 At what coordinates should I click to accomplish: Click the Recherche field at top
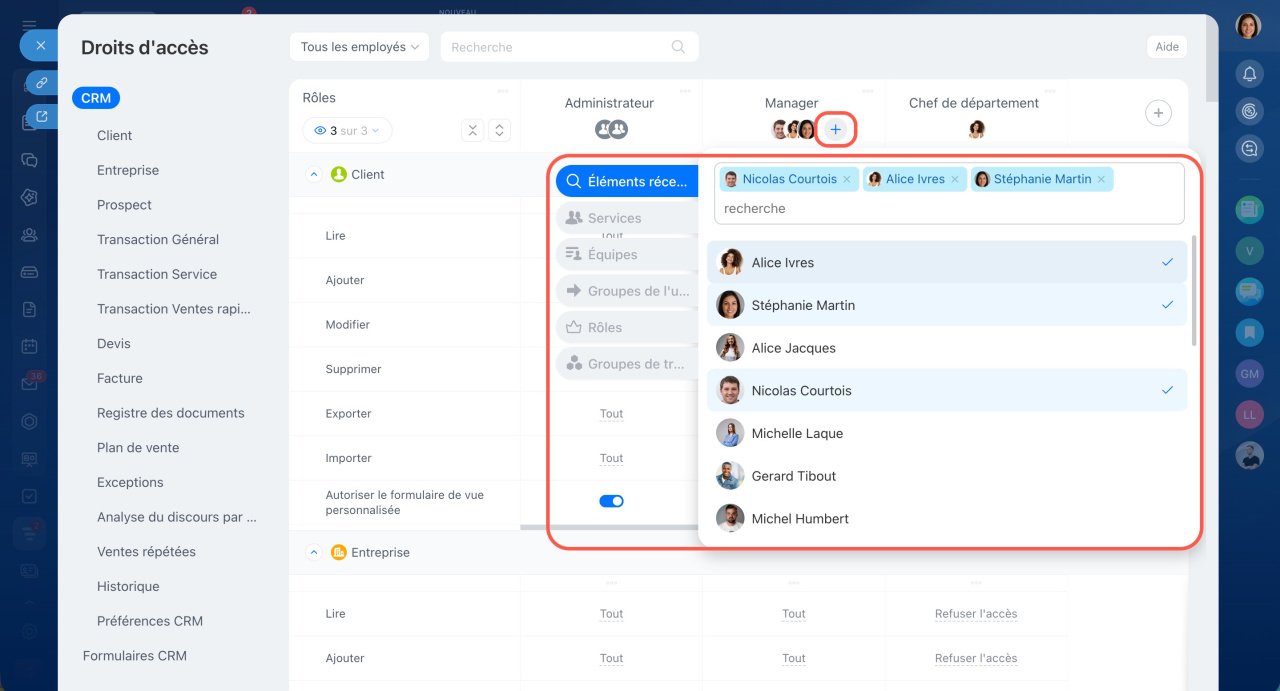(569, 47)
